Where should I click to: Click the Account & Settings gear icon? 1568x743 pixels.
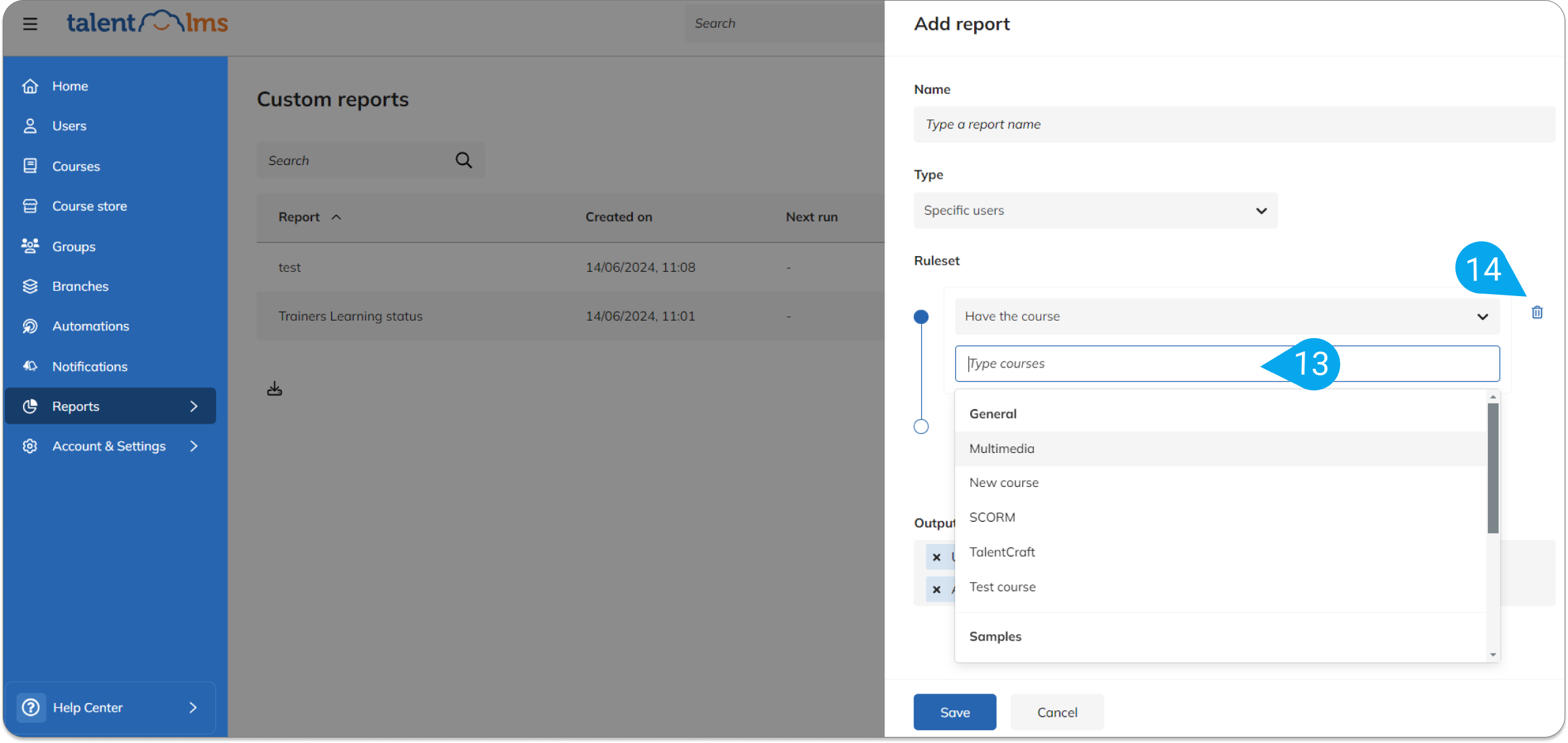pyautogui.click(x=30, y=446)
